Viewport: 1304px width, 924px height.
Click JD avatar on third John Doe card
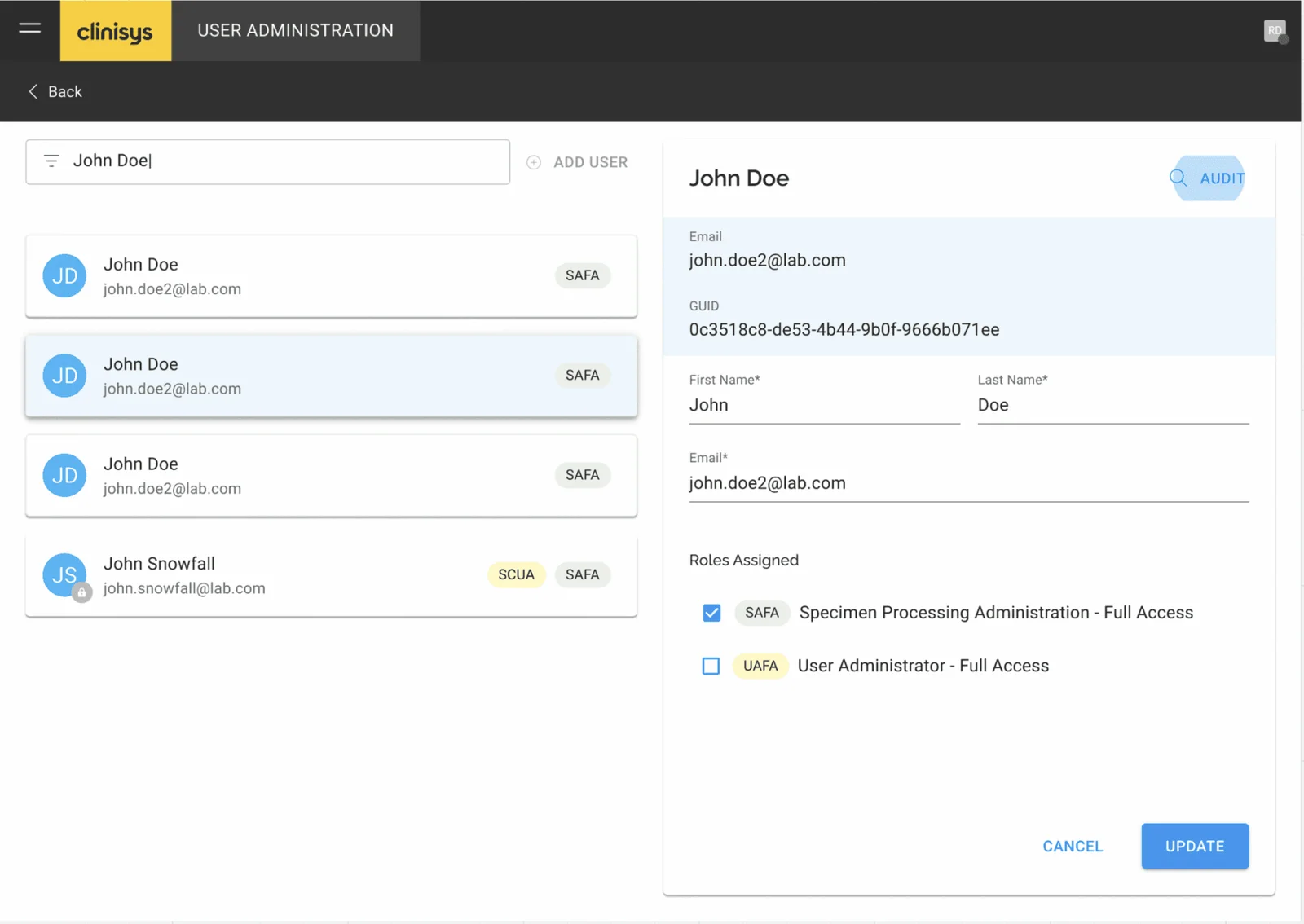click(x=64, y=475)
